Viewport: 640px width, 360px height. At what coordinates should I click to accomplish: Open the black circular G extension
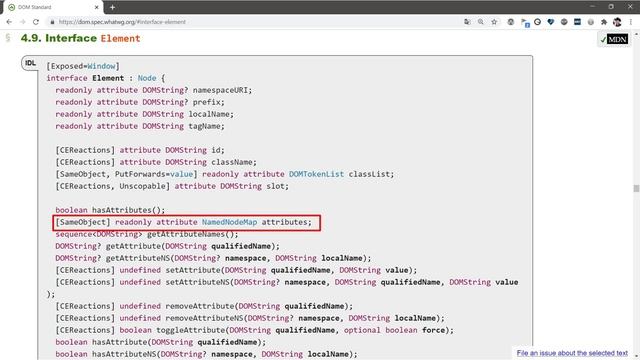tap(538, 22)
